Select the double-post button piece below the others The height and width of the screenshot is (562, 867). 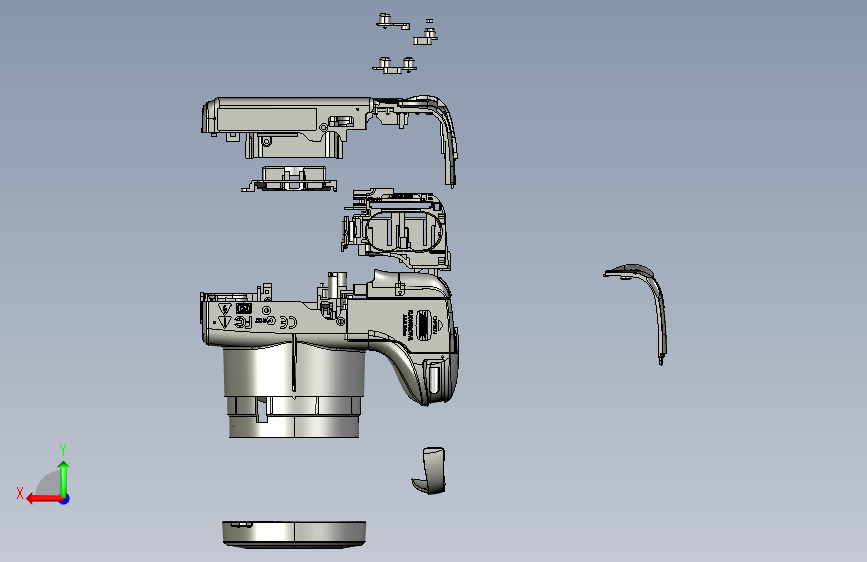394,65
